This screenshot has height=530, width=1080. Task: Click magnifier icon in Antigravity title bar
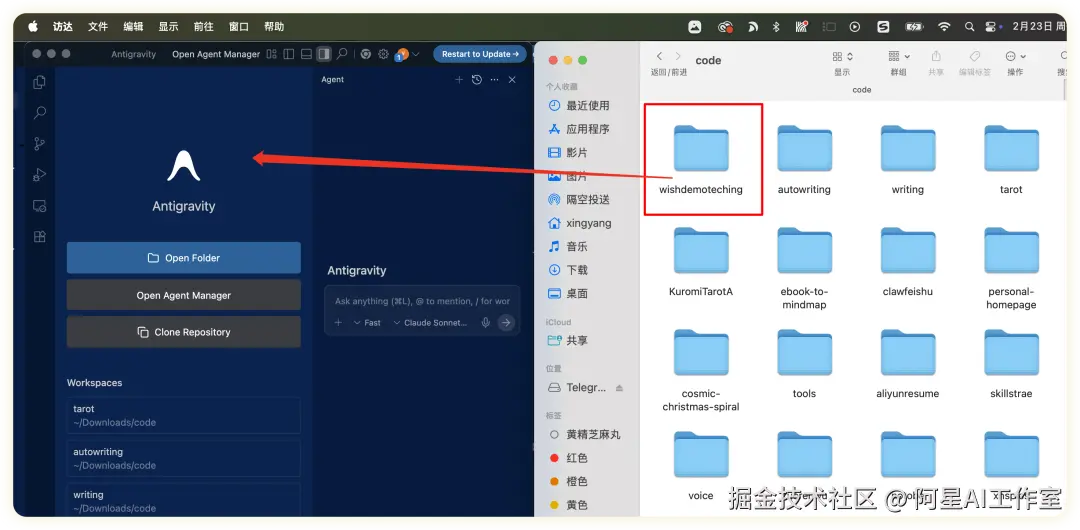click(342, 54)
